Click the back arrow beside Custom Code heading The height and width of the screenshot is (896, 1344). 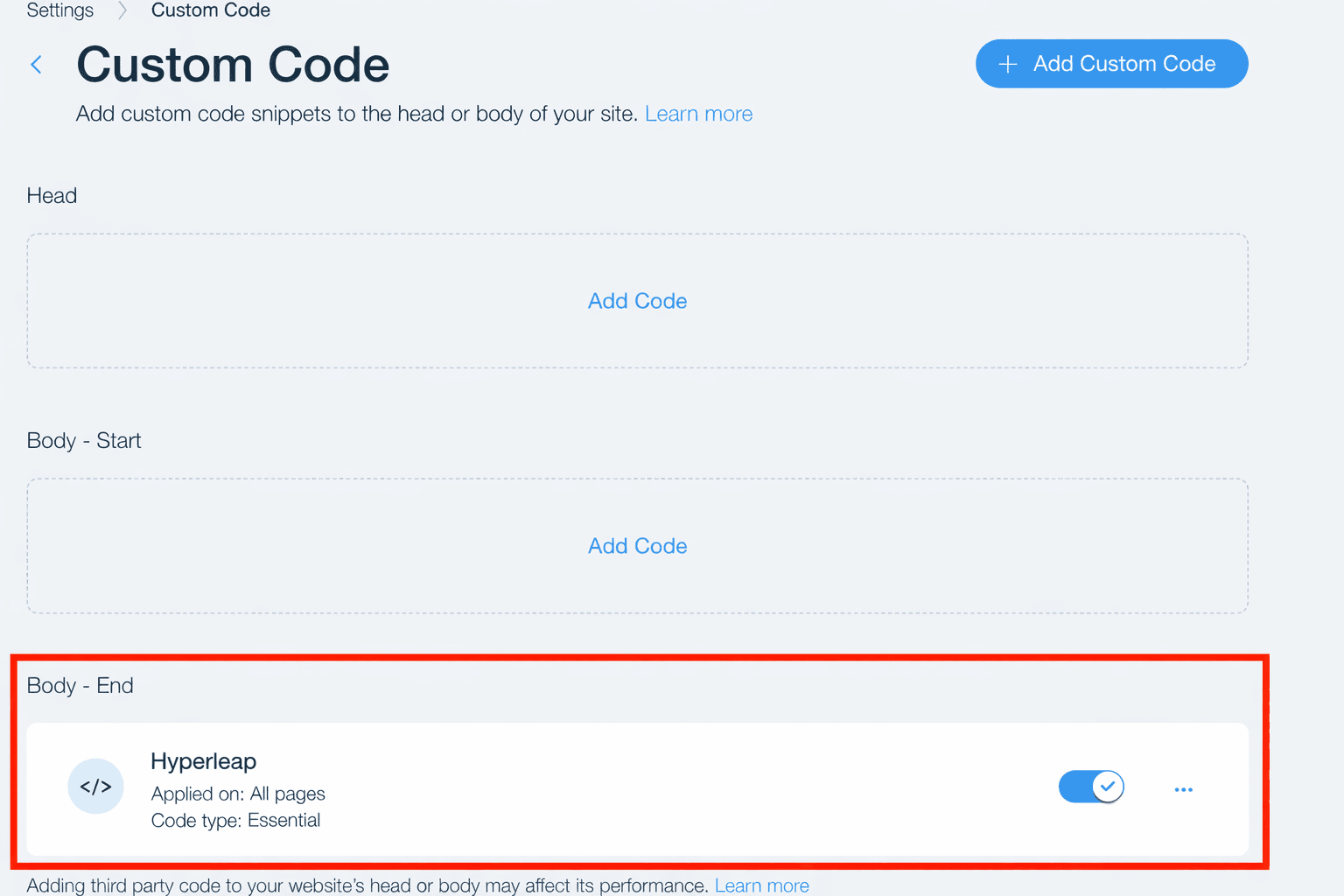[37, 65]
